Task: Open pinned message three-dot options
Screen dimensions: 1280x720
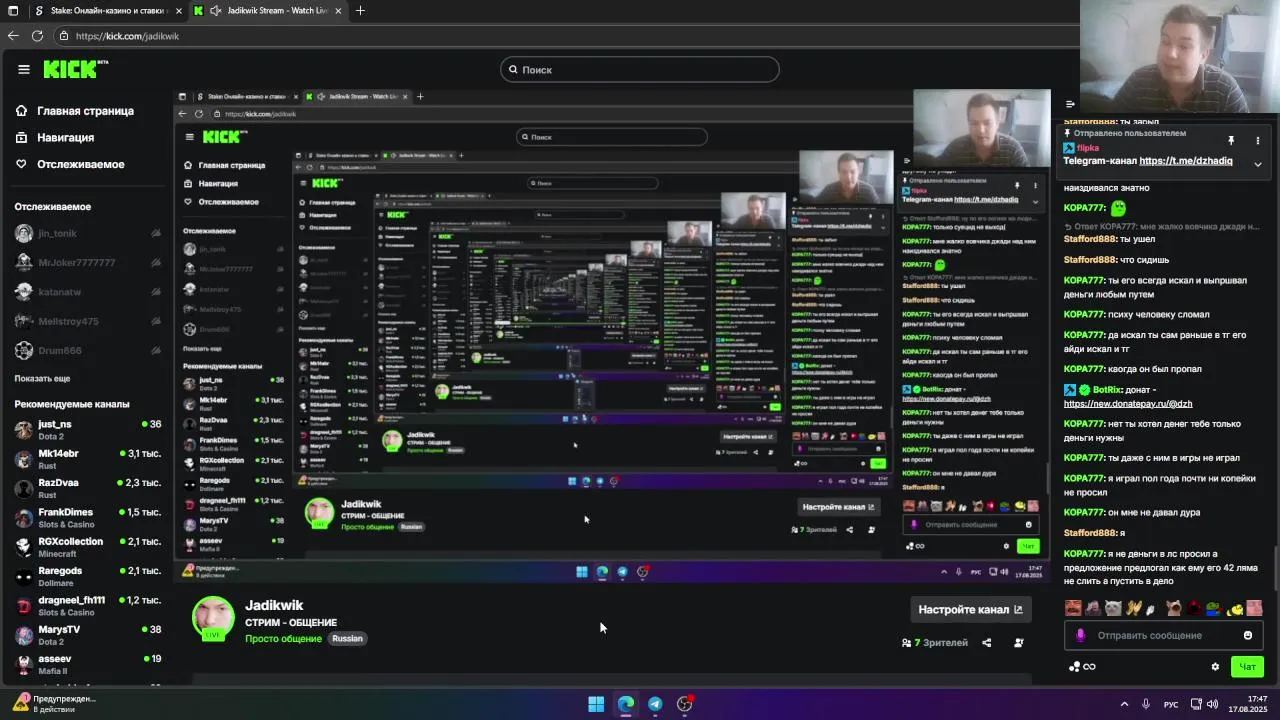Action: (x=1256, y=140)
